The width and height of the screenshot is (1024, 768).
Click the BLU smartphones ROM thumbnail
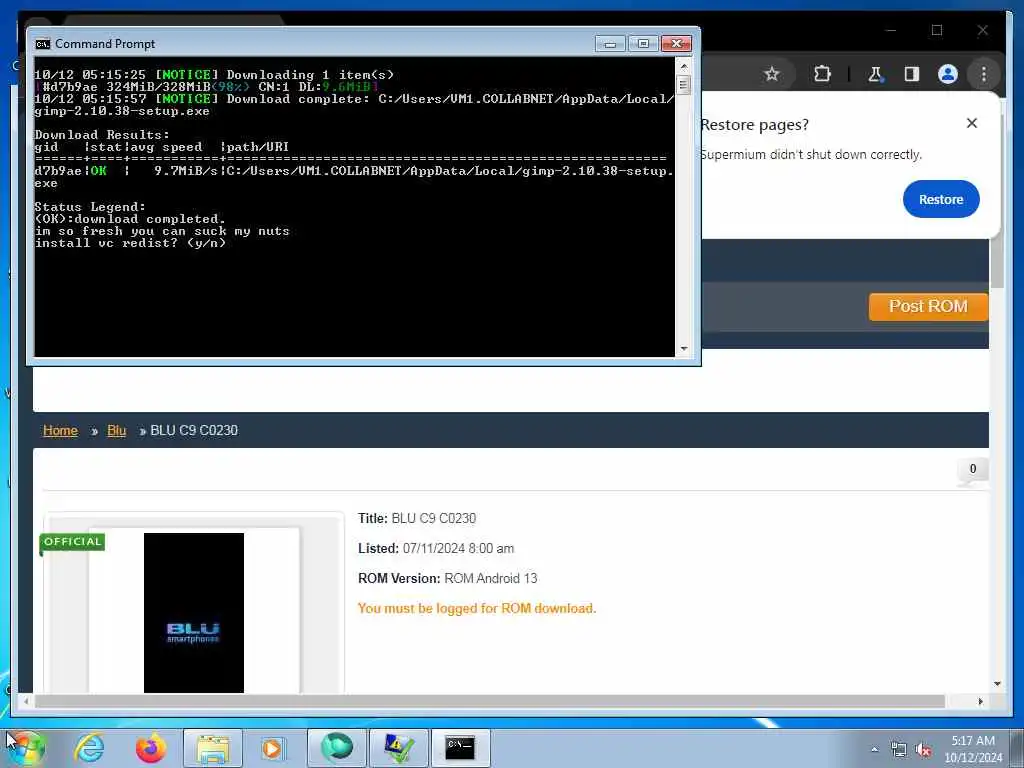click(x=194, y=613)
